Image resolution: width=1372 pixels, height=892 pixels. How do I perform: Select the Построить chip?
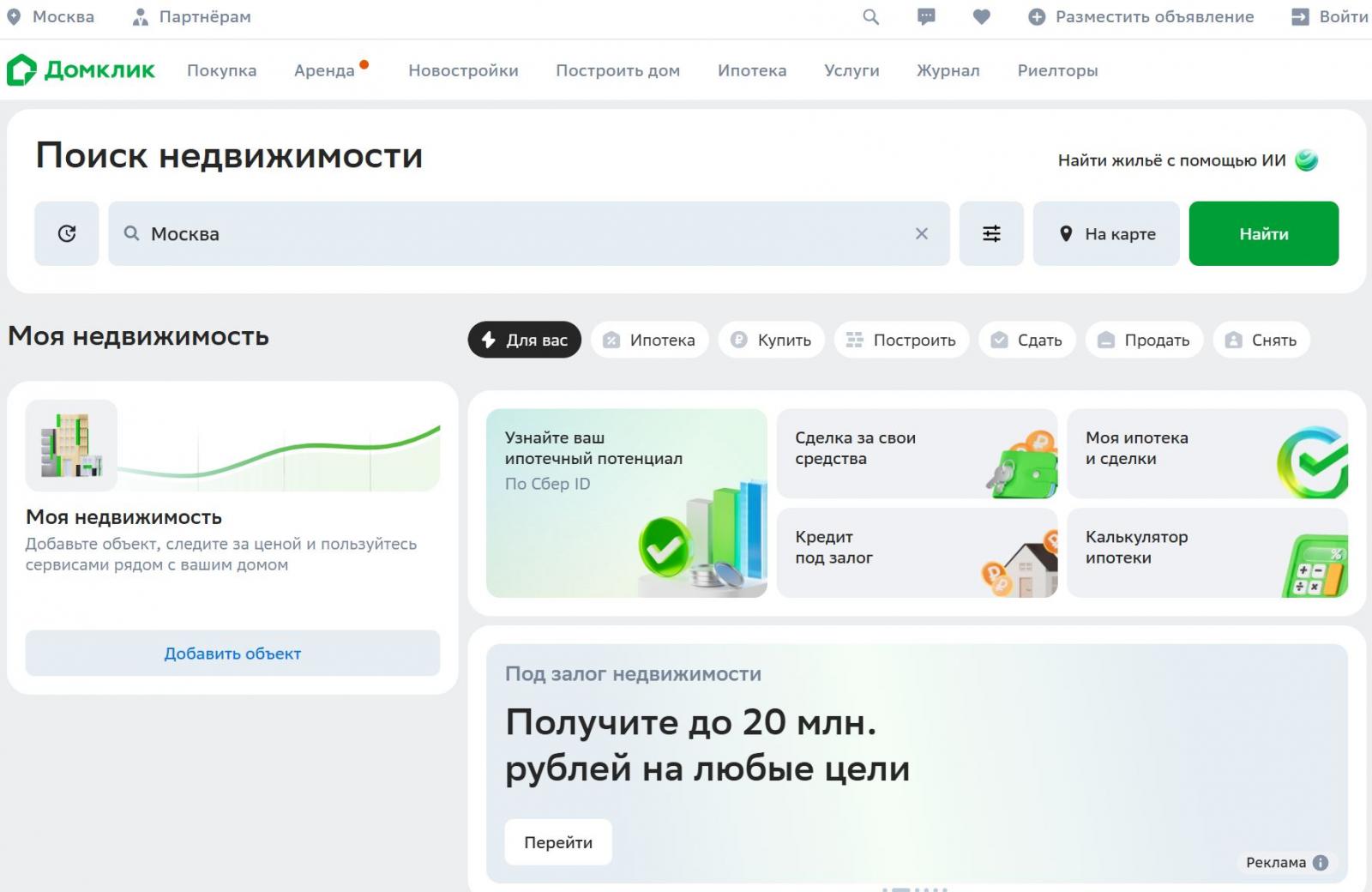(901, 340)
